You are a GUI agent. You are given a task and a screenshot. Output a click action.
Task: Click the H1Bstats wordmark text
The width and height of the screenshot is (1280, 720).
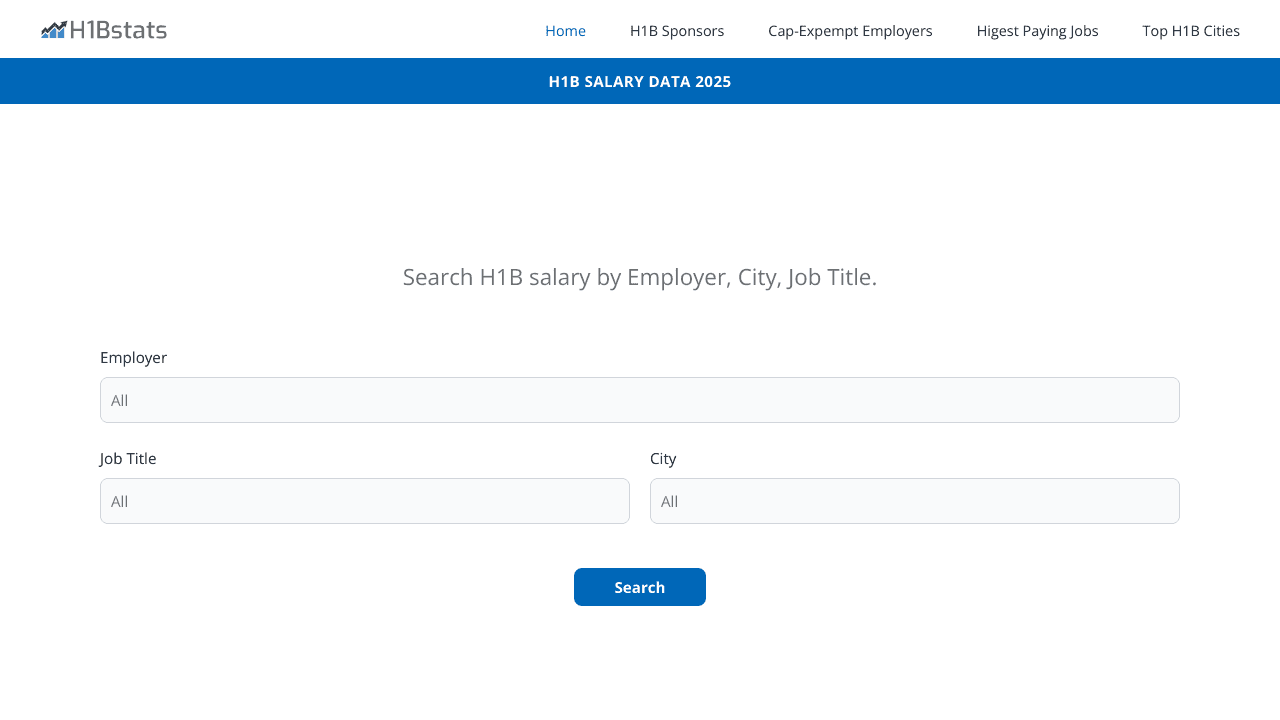coord(118,30)
